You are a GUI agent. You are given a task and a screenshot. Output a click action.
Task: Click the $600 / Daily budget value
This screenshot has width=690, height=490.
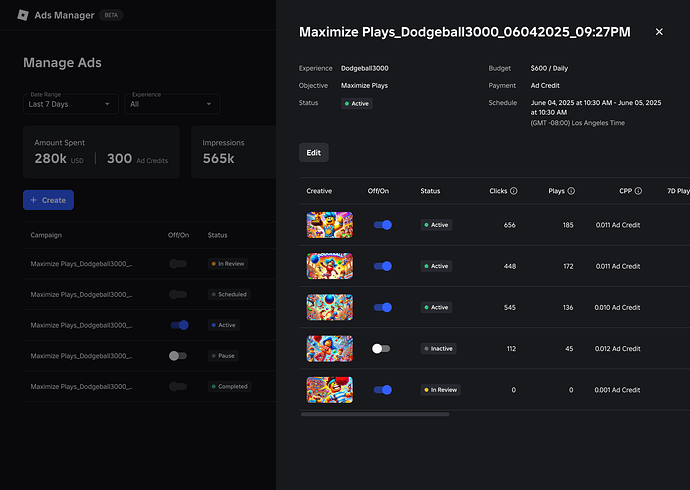tap(549, 68)
